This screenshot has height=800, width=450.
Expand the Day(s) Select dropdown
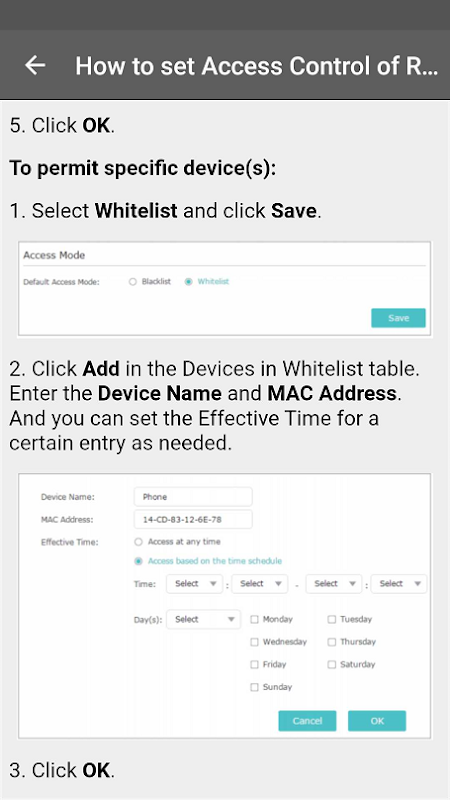coord(204,619)
